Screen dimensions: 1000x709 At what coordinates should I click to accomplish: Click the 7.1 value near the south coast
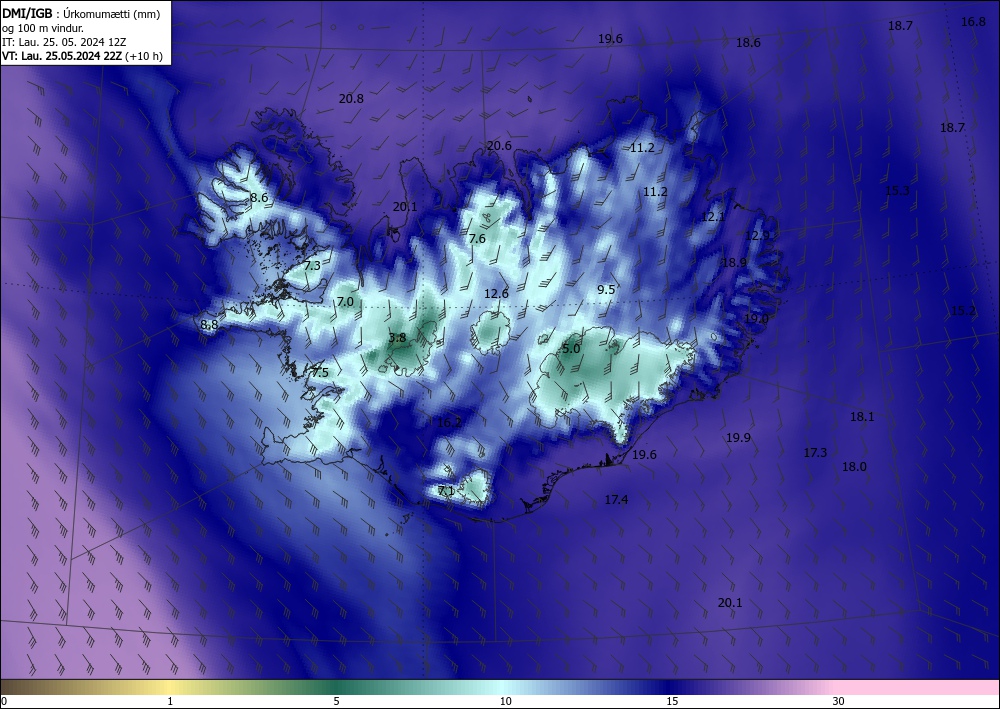446,491
